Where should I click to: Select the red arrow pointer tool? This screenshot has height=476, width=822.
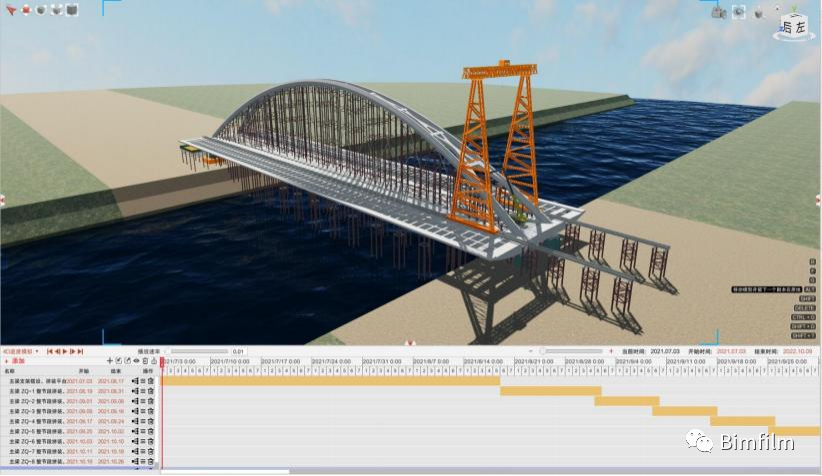tap(10, 10)
